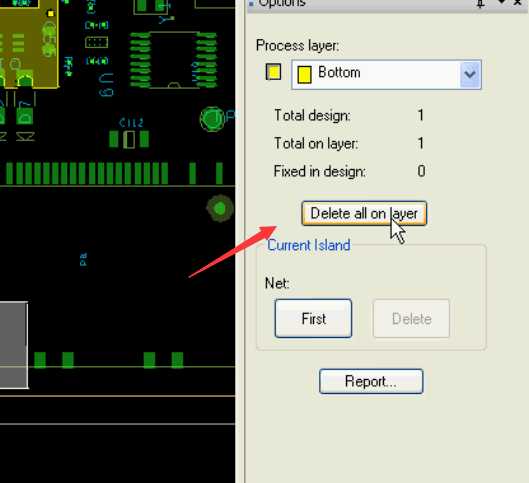Click the disabled Delete island button
529x483 pixels.
[x=411, y=318]
